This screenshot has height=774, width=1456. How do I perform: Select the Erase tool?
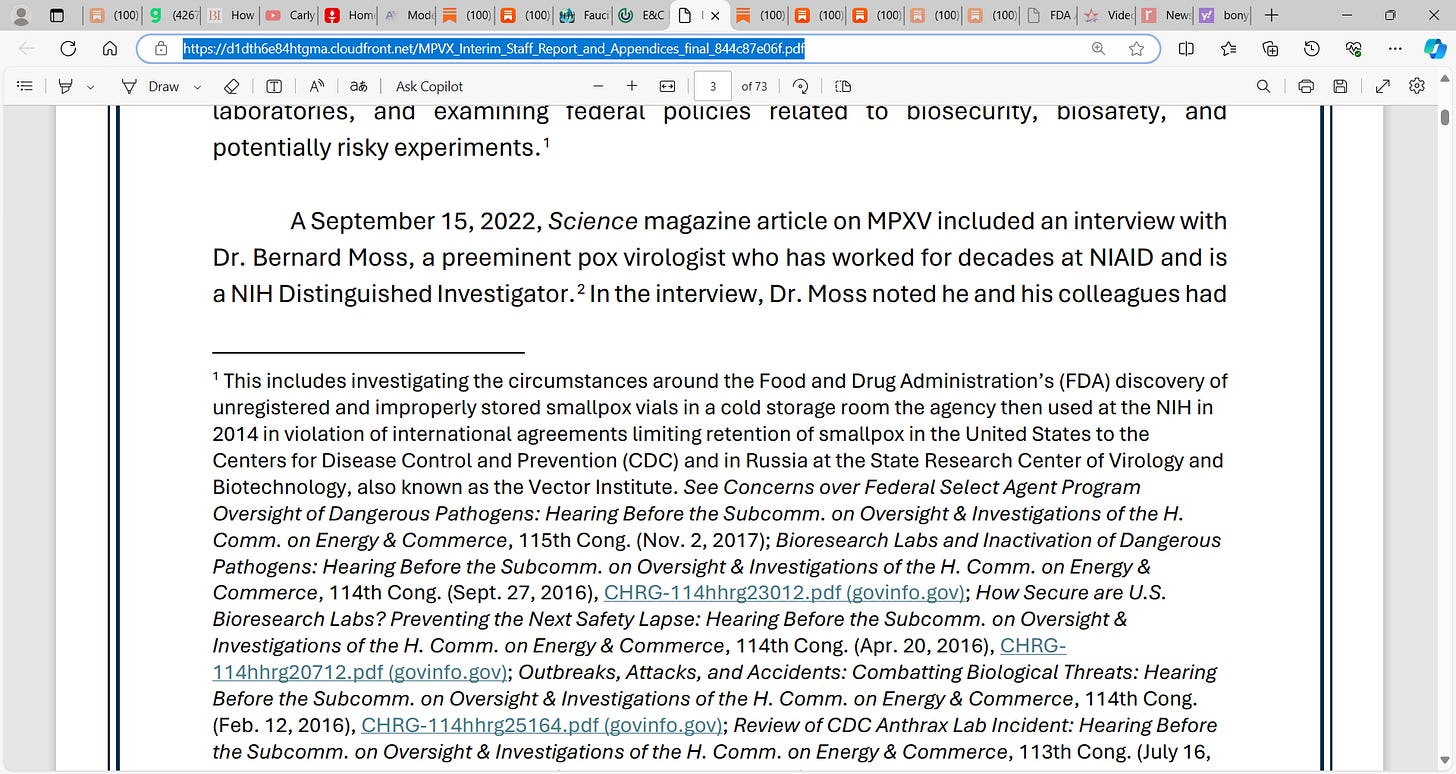coord(231,86)
